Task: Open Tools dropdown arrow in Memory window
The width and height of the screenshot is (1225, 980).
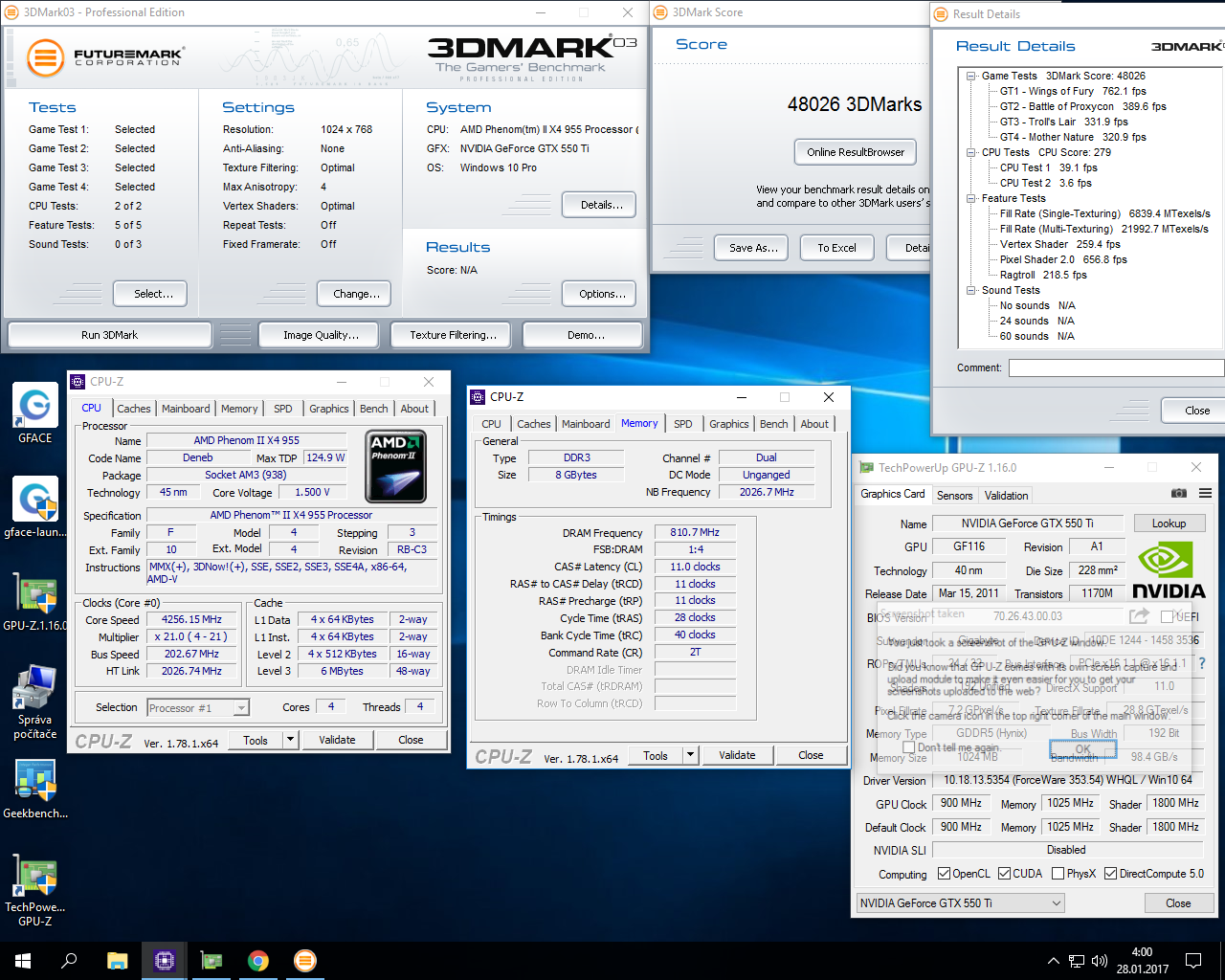Action: 690,755
